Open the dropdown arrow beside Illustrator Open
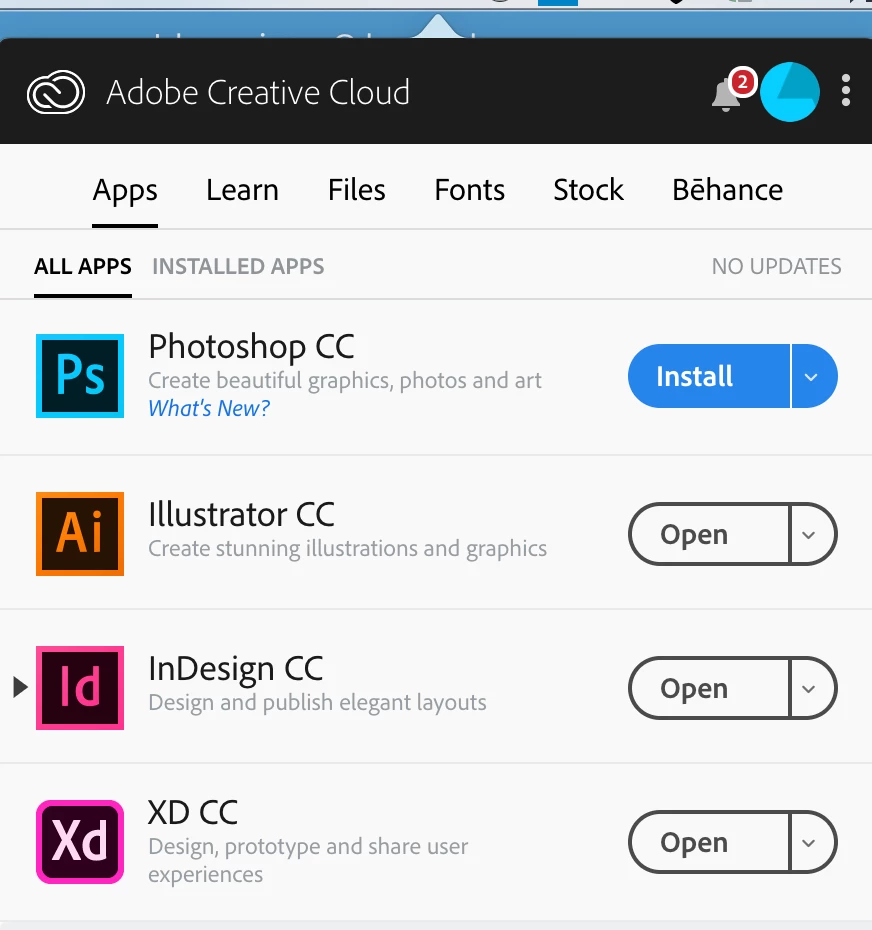 (811, 534)
